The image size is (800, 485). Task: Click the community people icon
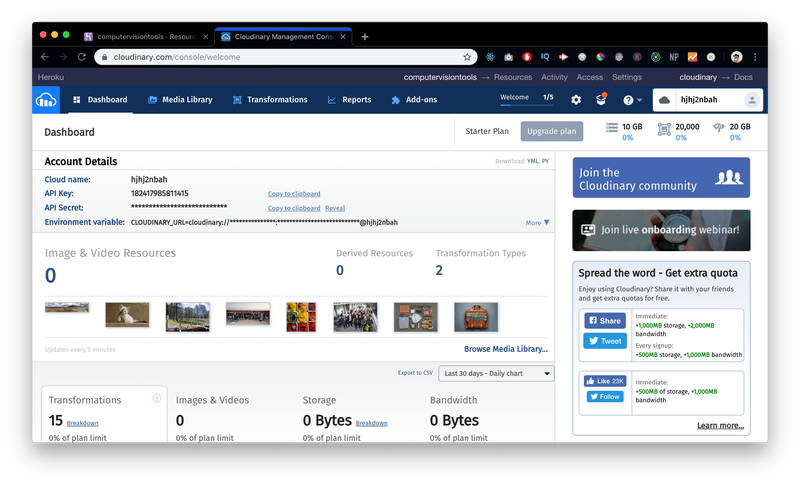pyautogui.click(x=729, y=177)
